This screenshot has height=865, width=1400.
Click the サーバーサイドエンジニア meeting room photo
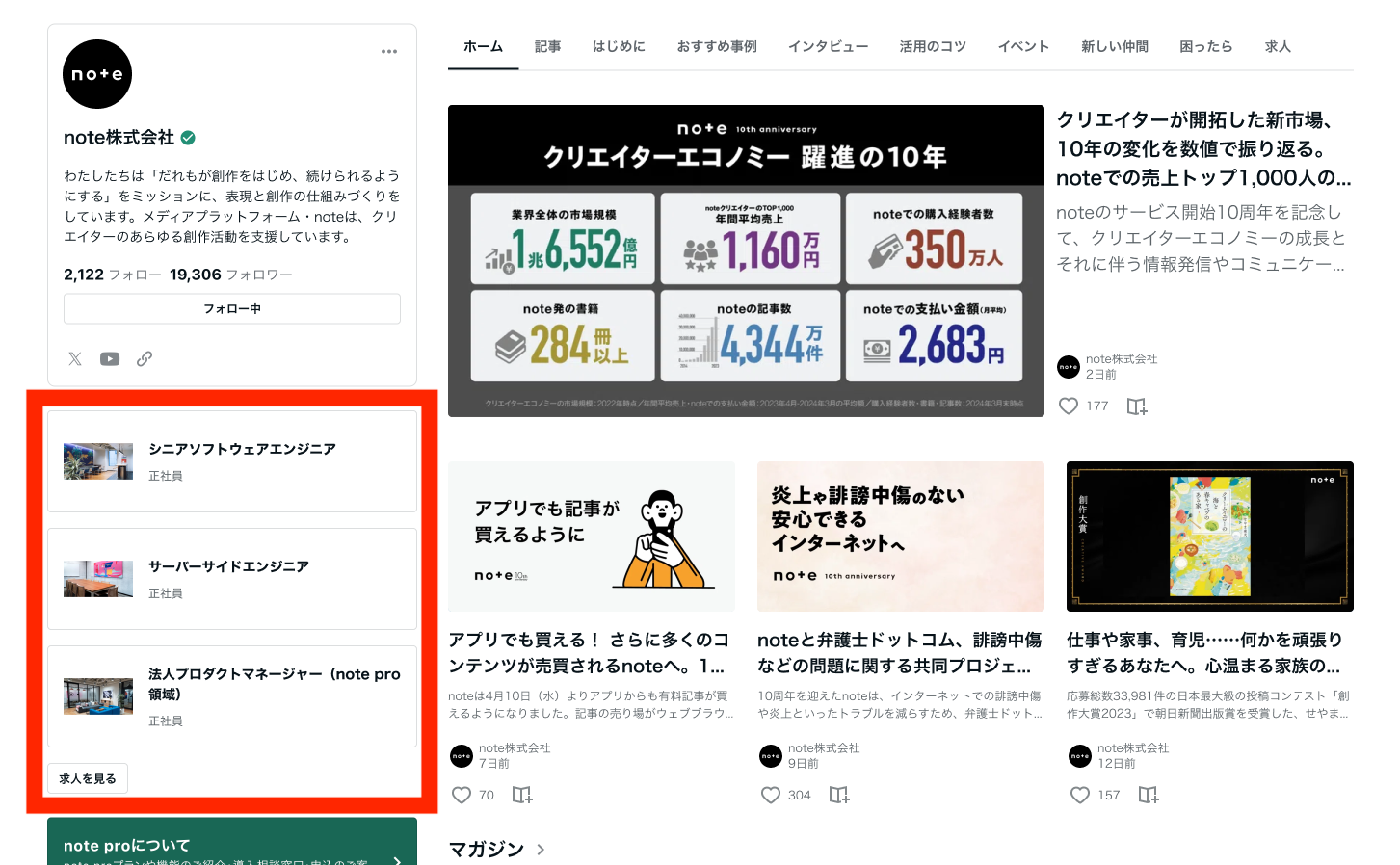pos(98,579)
